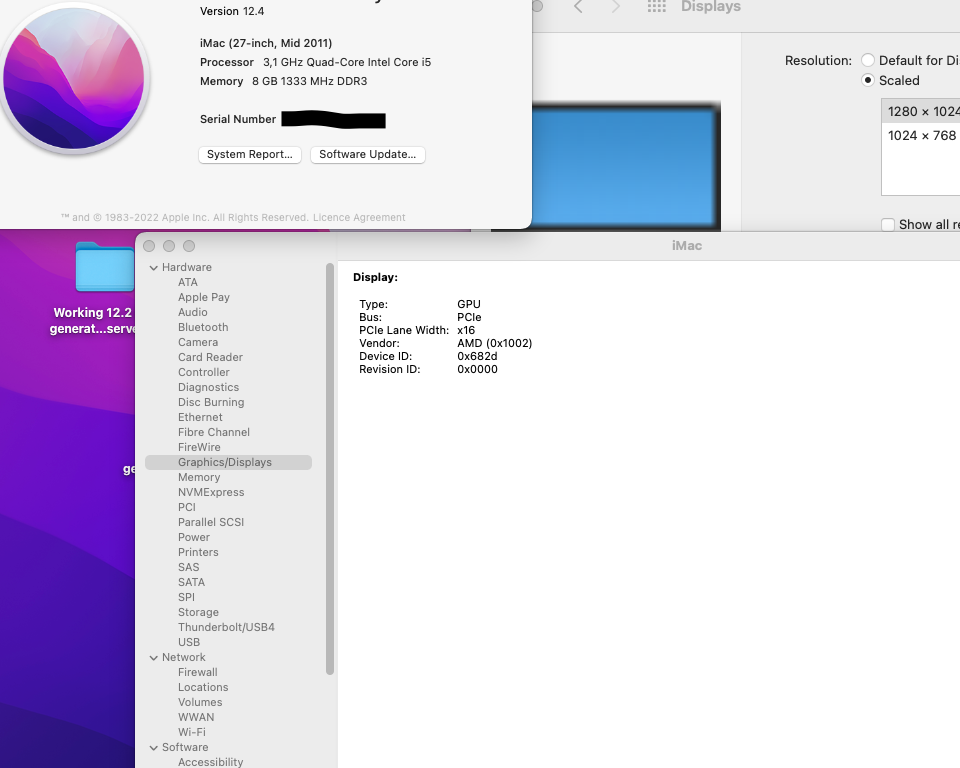
Task: Select Camera in the Hardware list
Action: pos(198,342)
